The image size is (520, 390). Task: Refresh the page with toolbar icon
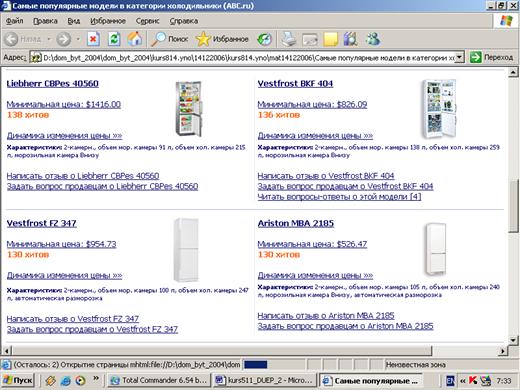(114, 39)
